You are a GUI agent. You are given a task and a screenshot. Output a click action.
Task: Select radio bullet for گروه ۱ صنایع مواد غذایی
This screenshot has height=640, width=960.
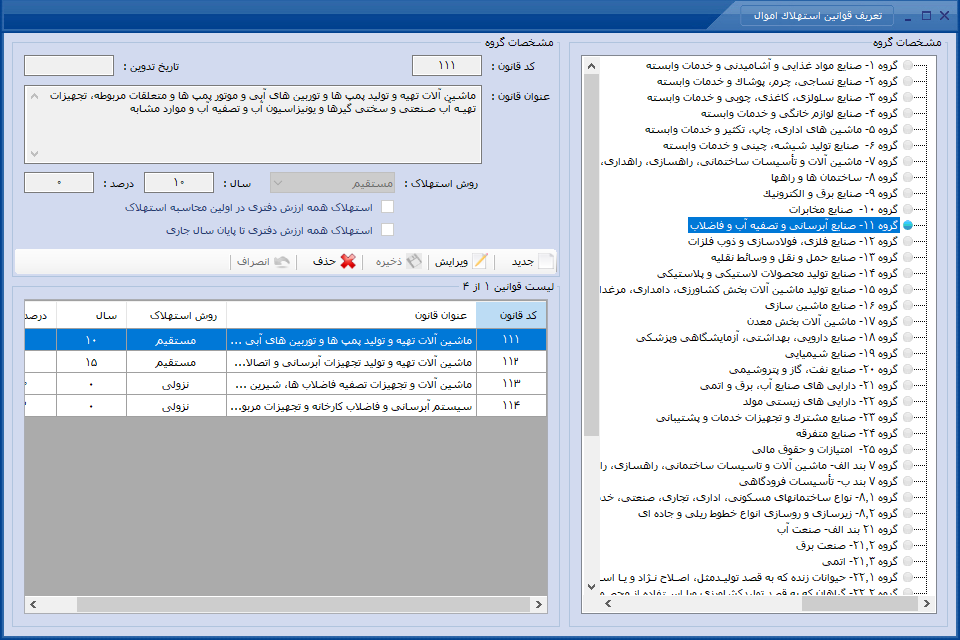pyautogui.click(x=907, y=66)
